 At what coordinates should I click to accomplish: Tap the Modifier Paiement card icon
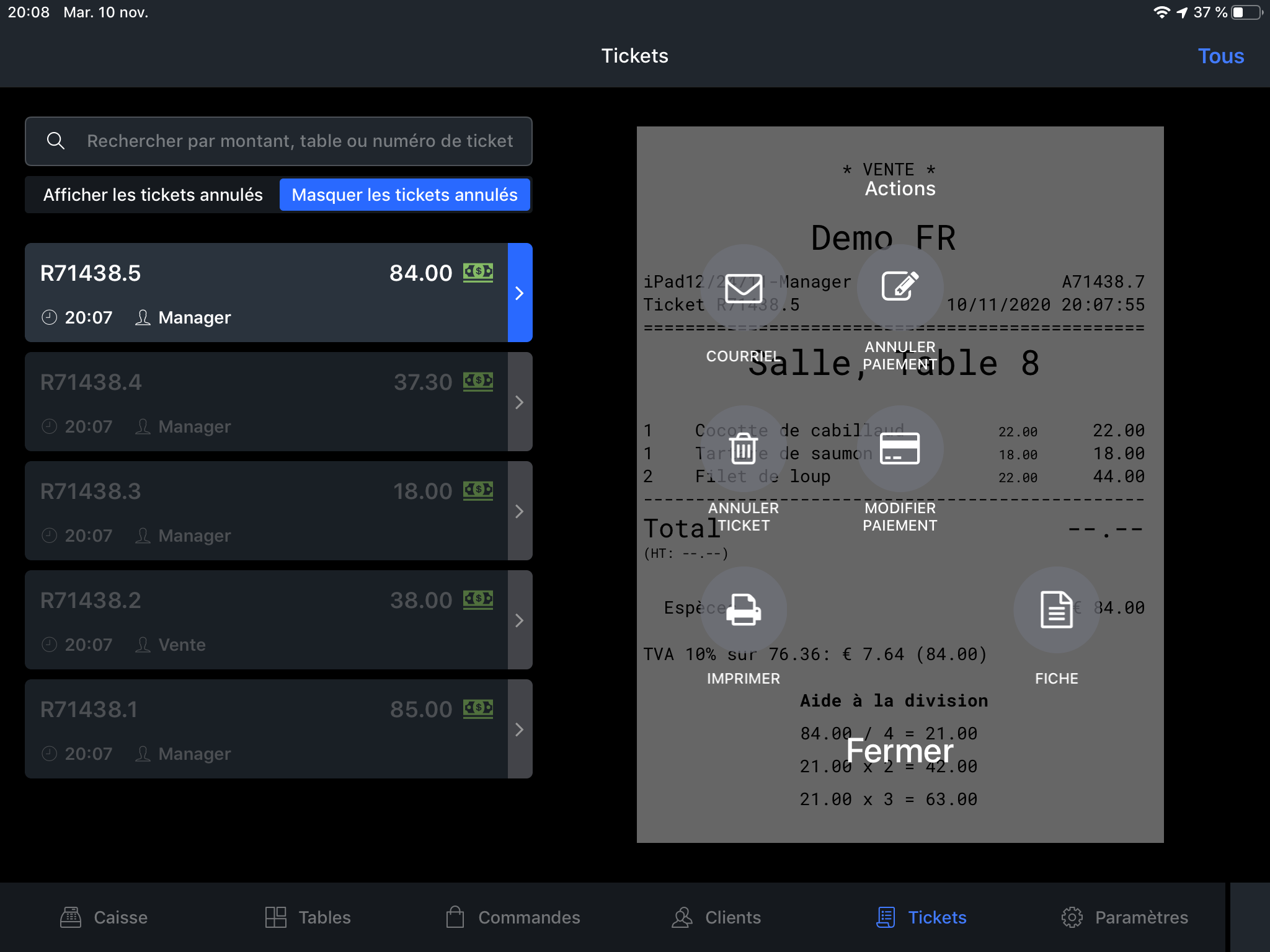(x=900, y=449)
